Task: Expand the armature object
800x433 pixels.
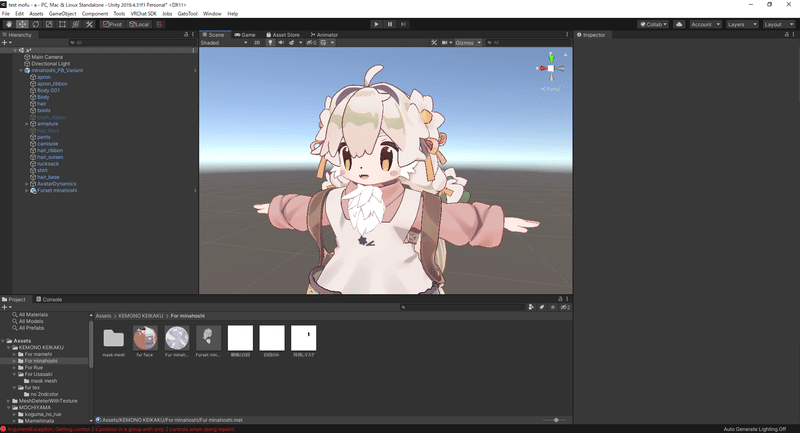Action: [x=27, y=124]
